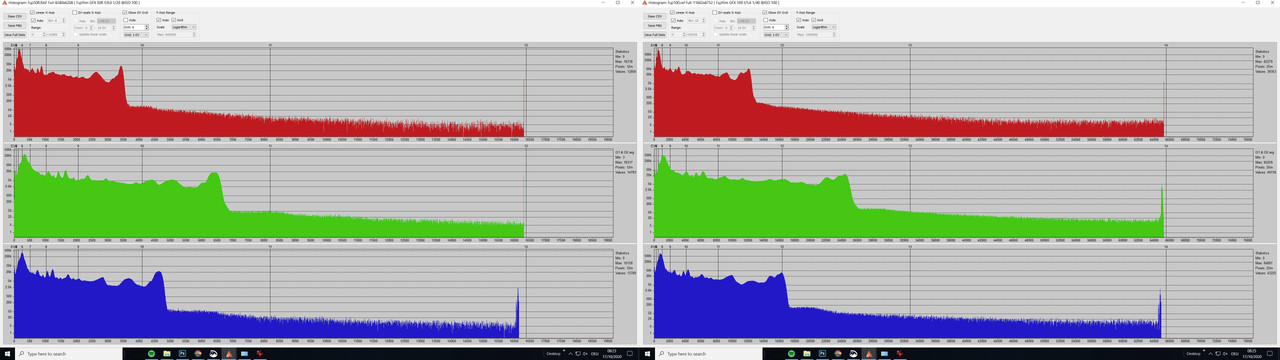The image size is (1280, 360).
Task: Toggle Y-Axis Range Auto checkbox in right window
Action: [x=798, y=20]
